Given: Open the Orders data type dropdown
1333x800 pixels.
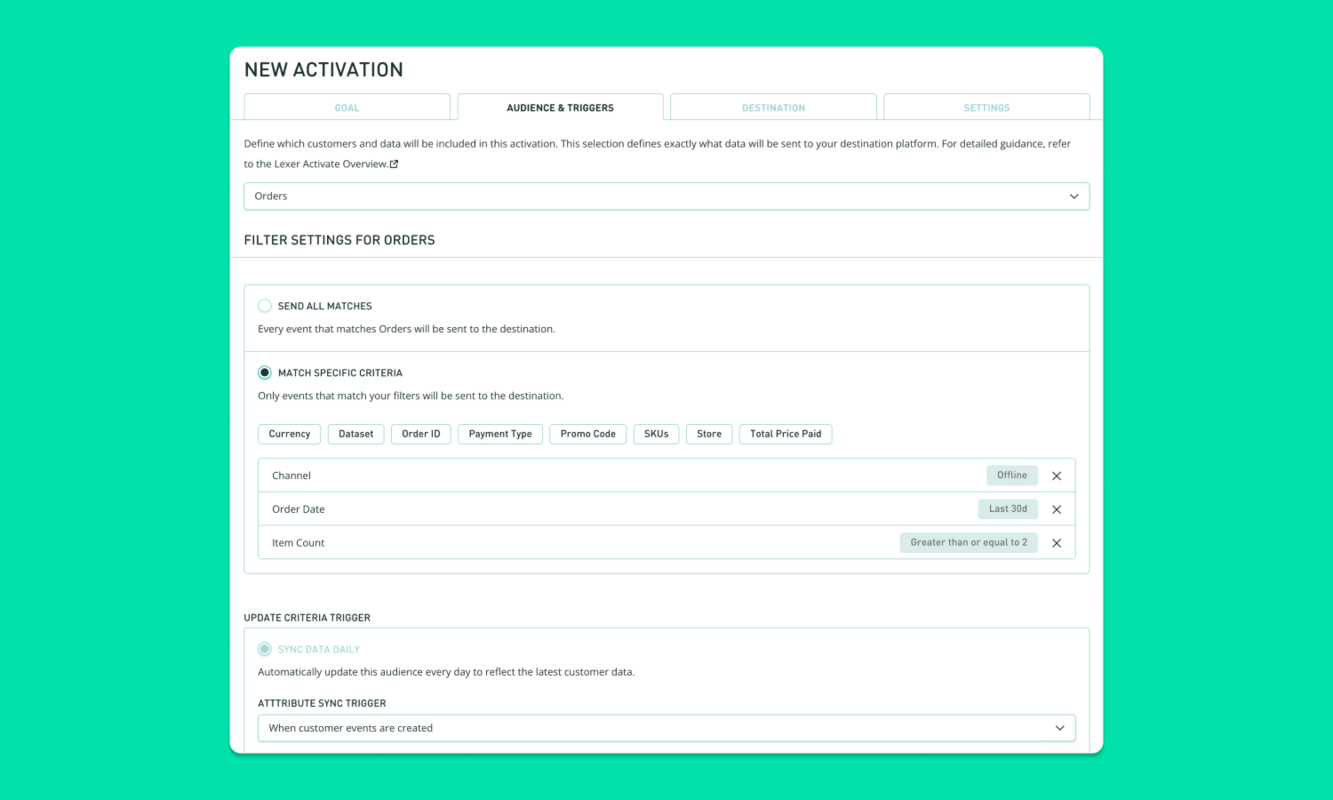Looking at the screenshot, I should tap(667, 196).
